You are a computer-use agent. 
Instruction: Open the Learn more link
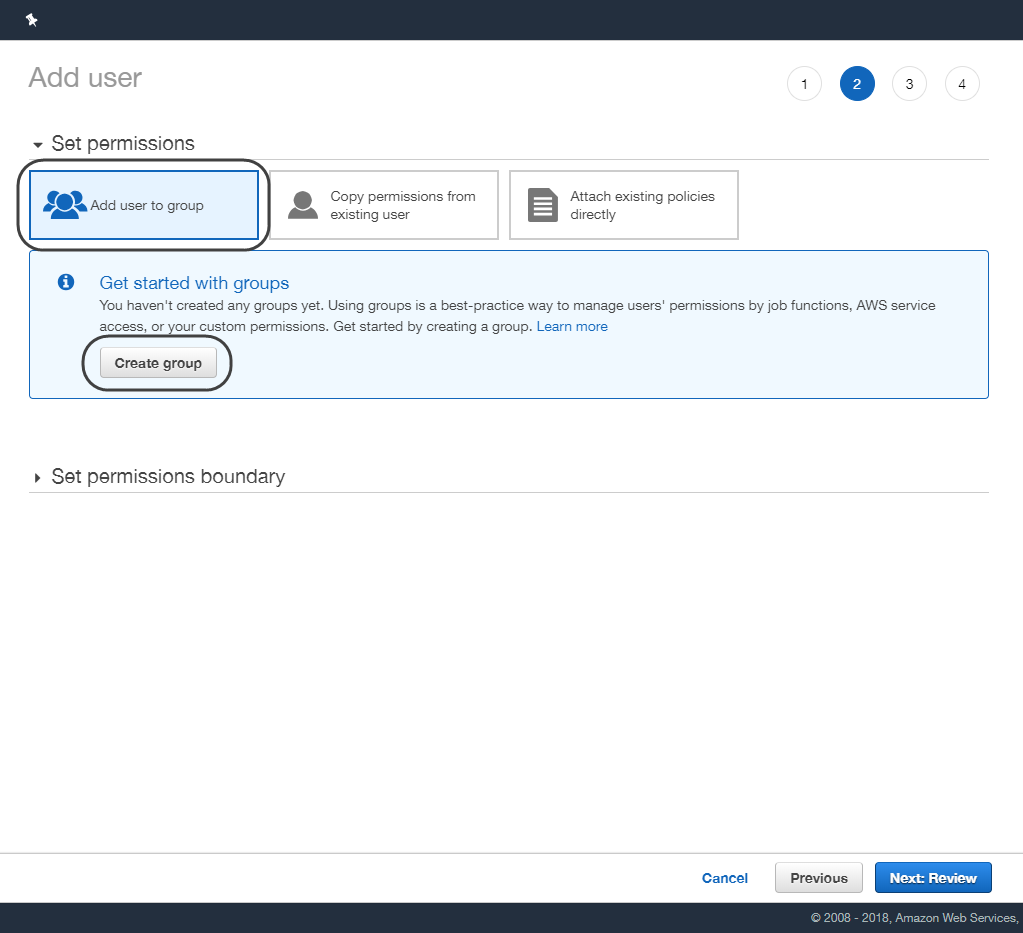click(572, 327)
